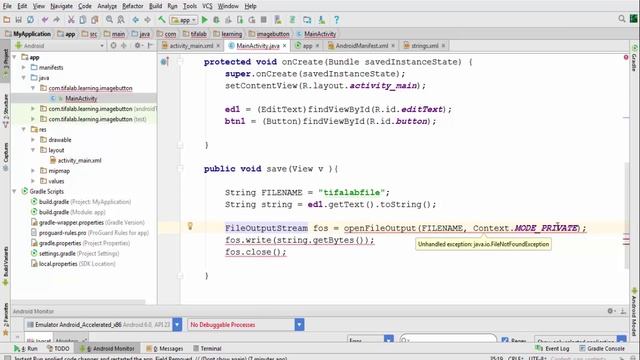The height and width of the screenshot is (360, 640).
Task: Open the VCS menu
Action: (x=207, y=6)
